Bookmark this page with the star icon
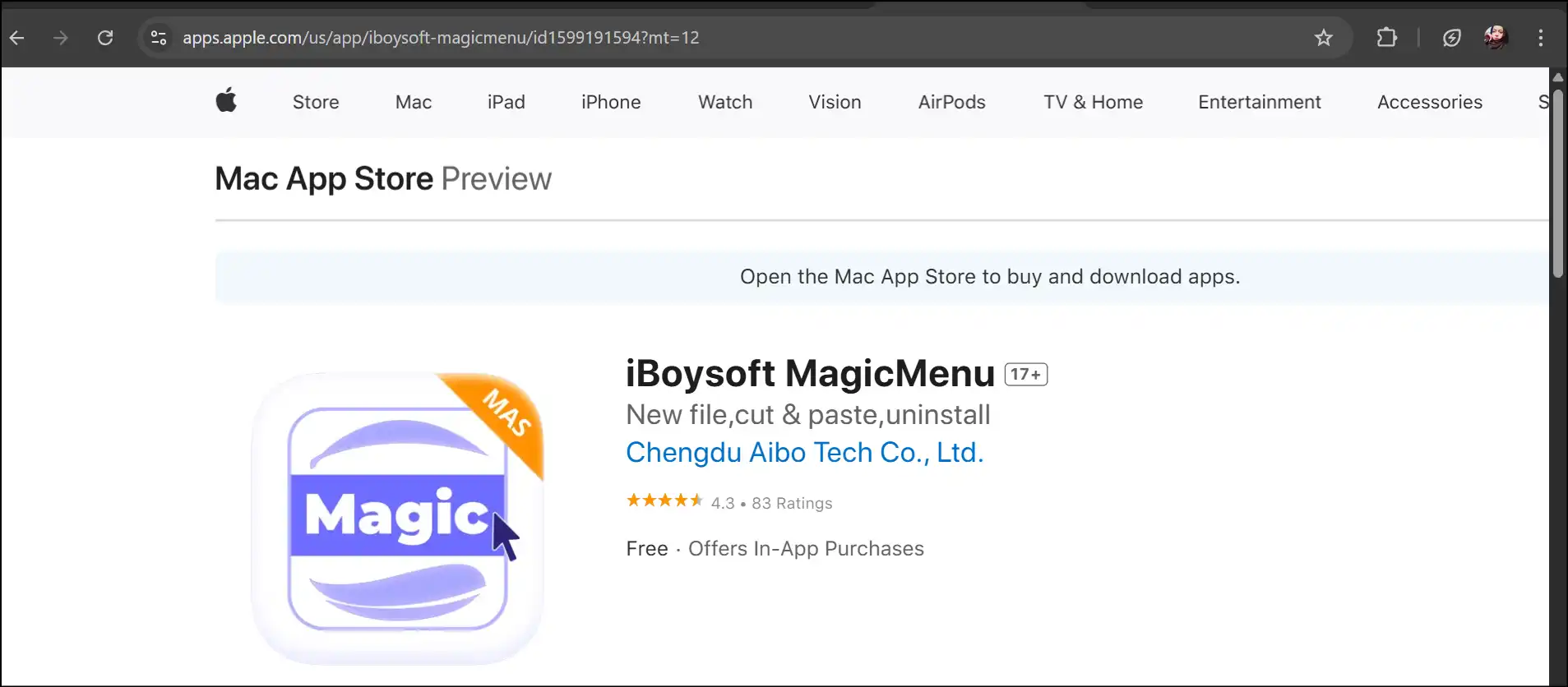 click(x=1323, y=38)
